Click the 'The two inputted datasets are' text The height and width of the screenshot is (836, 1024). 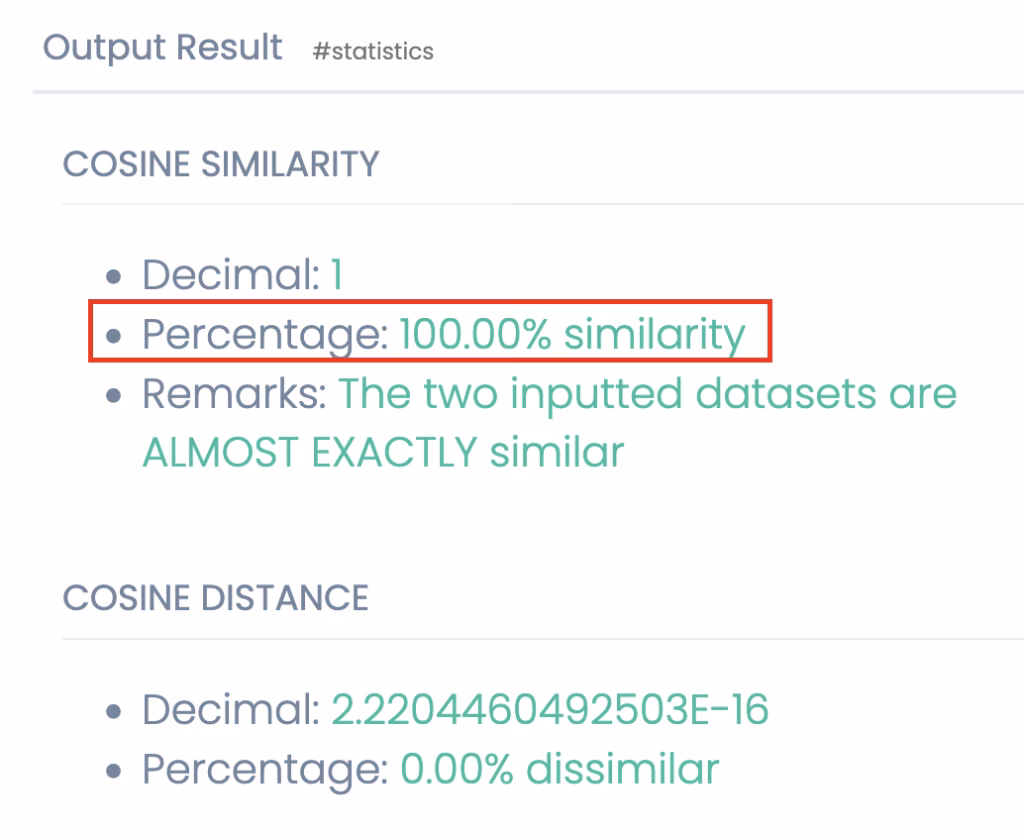[x=648, y=393]
